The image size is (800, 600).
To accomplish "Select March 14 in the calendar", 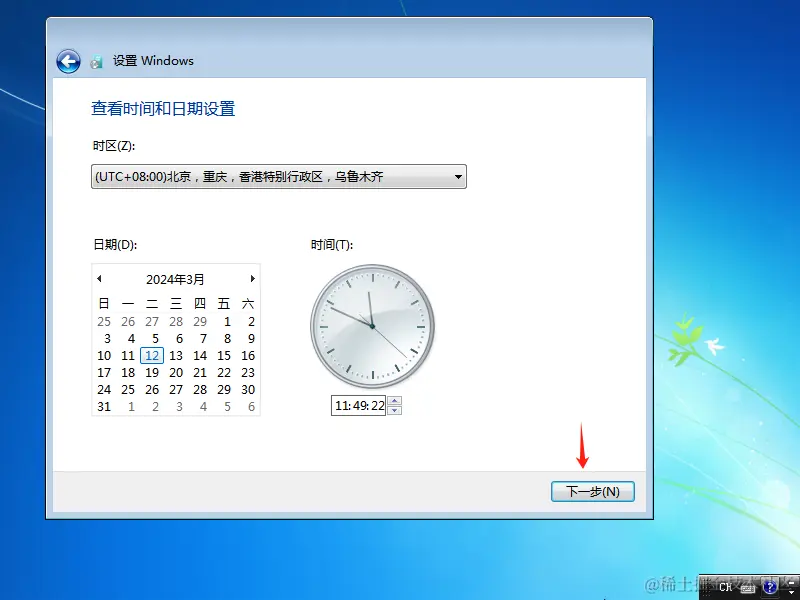I will [x=200, y=356].
